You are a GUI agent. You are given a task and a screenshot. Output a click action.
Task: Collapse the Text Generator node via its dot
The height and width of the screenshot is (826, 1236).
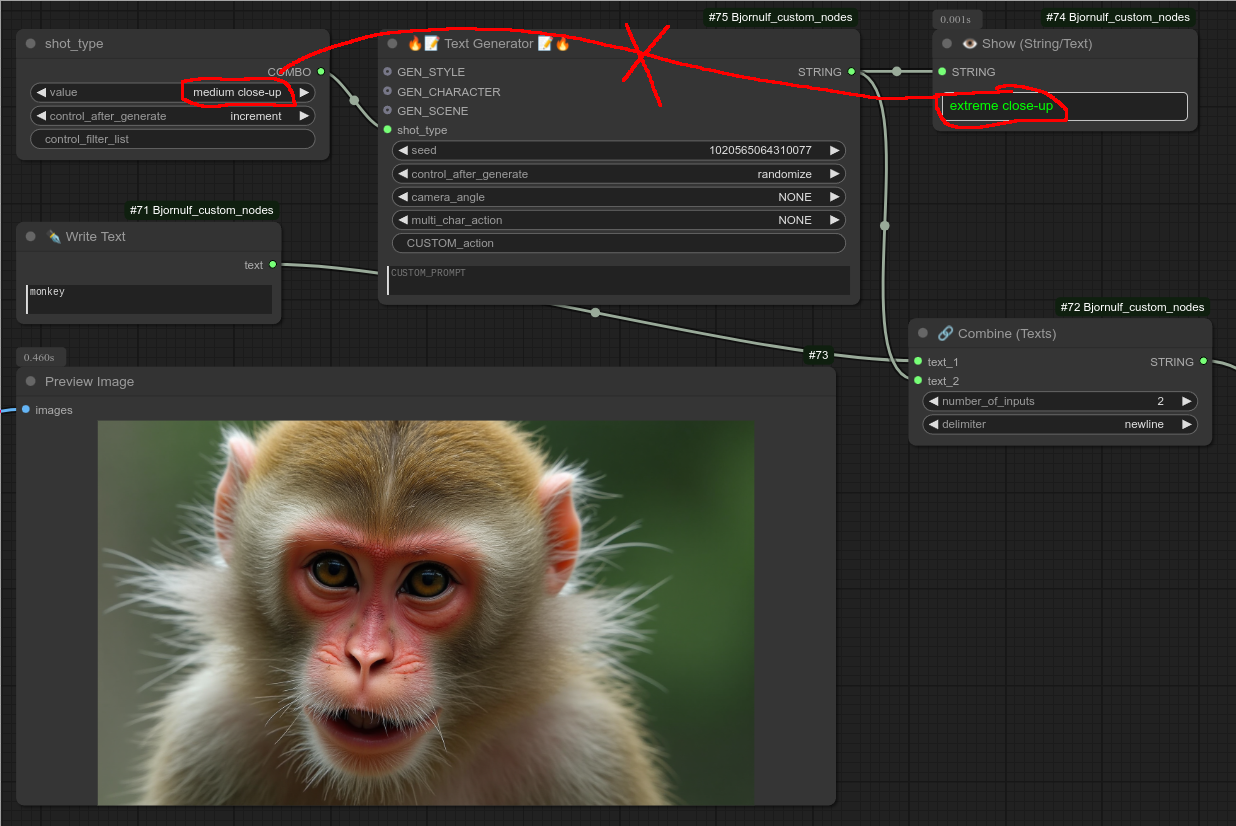[393, 44]
